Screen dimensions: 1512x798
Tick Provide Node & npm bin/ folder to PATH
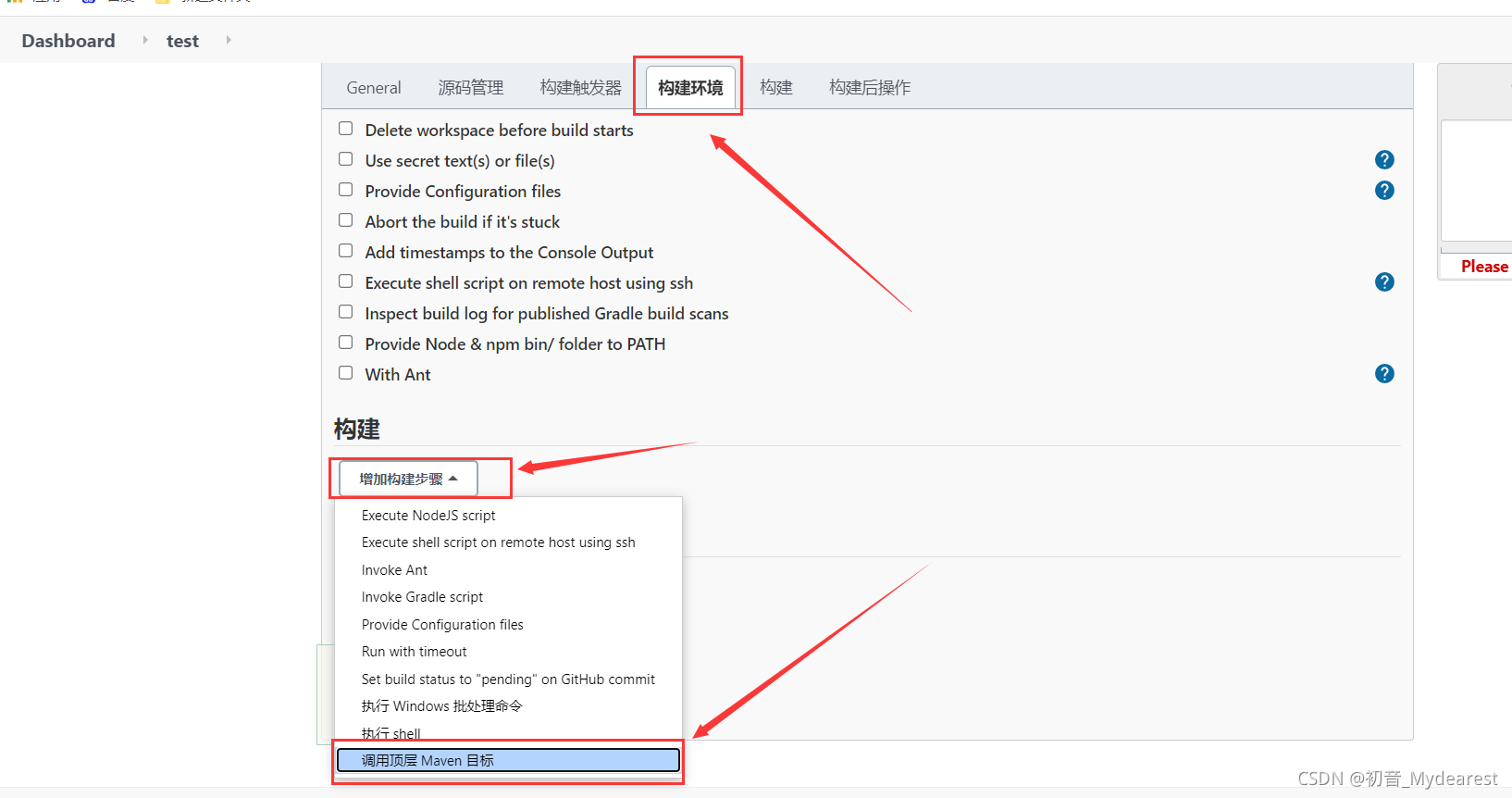(x=346, y=343)
